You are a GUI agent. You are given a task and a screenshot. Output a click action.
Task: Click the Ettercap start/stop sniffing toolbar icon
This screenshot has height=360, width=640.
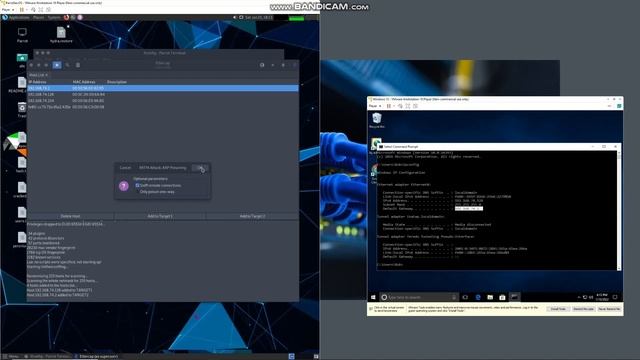click(x=57, y=65)
